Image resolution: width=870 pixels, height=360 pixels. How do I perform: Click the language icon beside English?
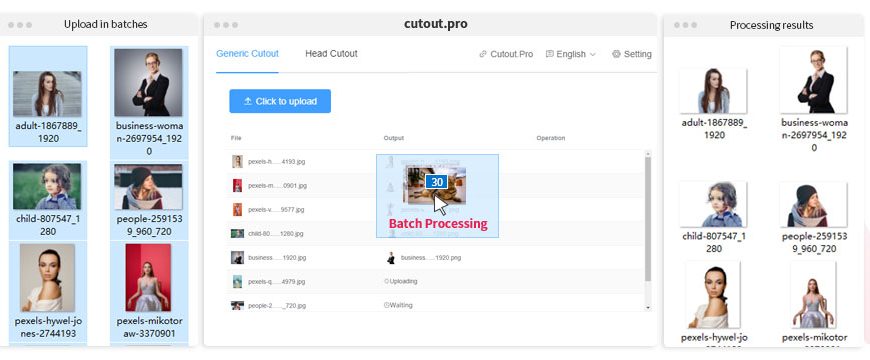(x=549, y=54)
